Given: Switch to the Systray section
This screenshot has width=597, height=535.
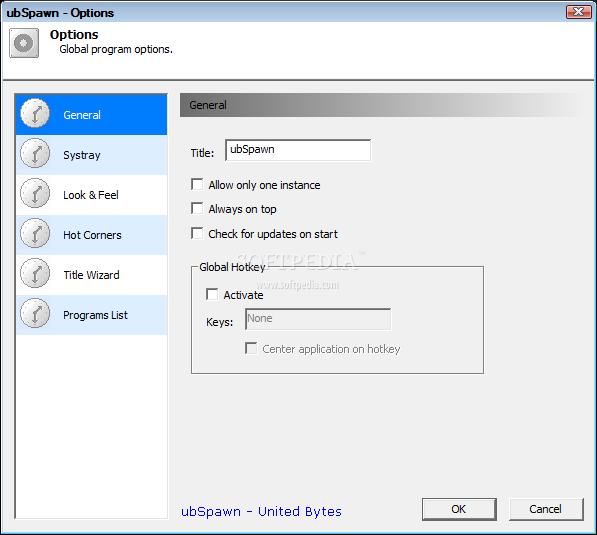Looking at the screenshot, I should pyautogui.click(x=92, y=155).
